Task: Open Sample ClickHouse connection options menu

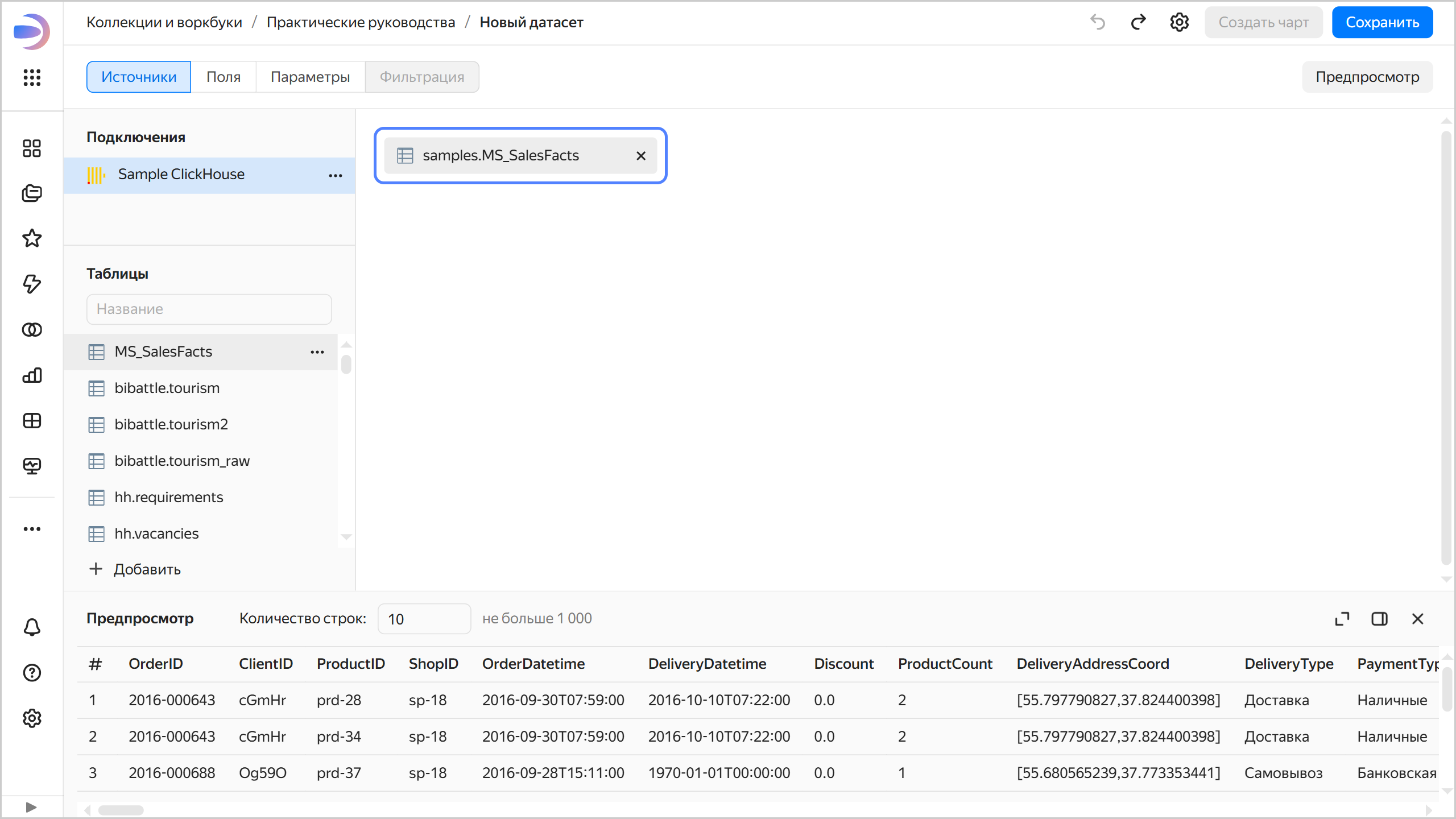Action: [336, 175]
